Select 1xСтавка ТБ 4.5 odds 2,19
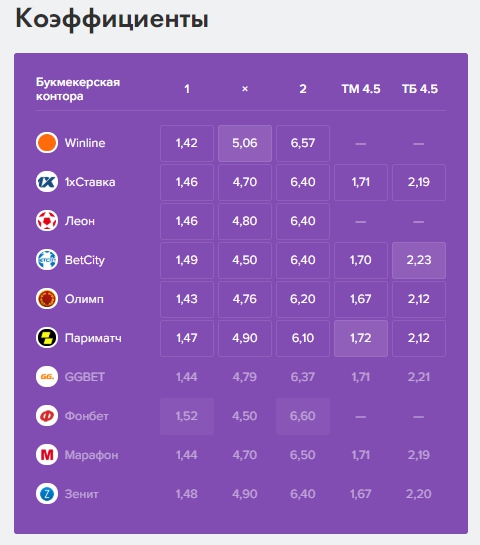This screenshot has width=480, height=545. point(419,182)
